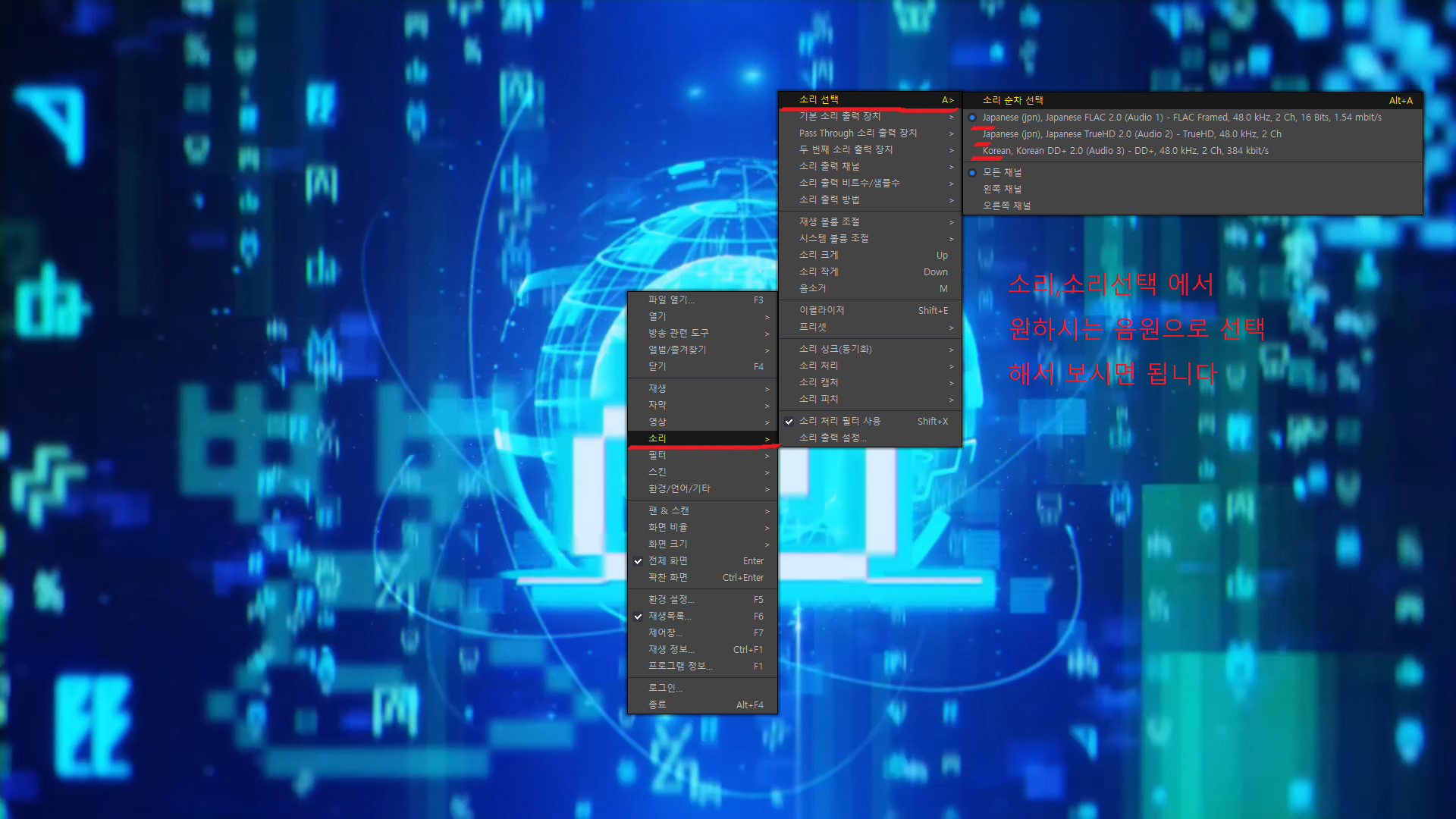Click 소리 출력 설정 menu entry
The width and height of the screenshot is (1456, 819).
coord(832,438)
